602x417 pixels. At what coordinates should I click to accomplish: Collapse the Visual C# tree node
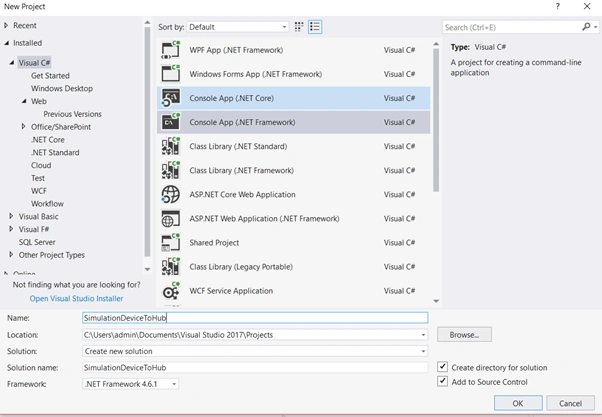[x=12, y=63]
